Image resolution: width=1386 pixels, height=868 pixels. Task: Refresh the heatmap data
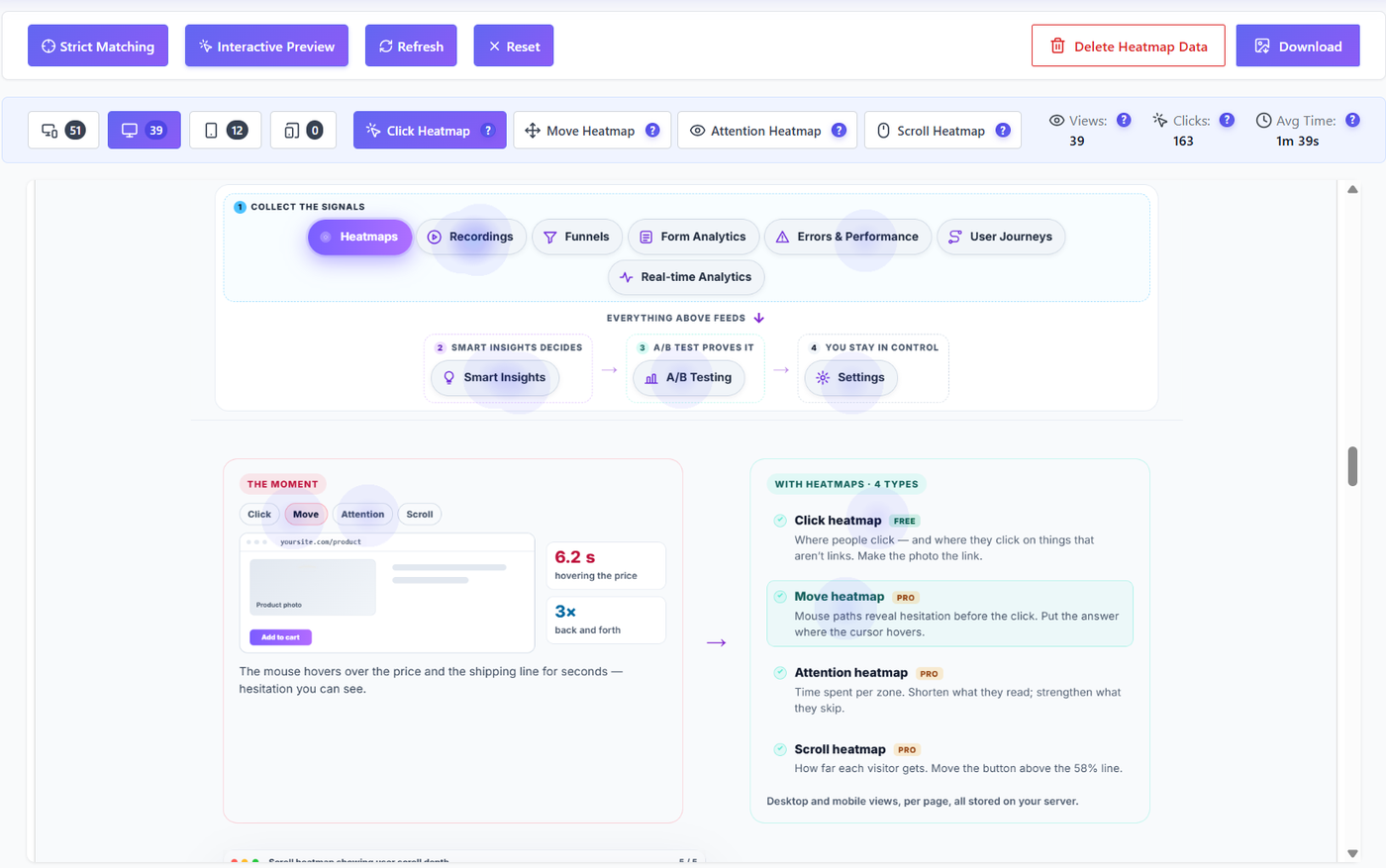tap(411, 47)
